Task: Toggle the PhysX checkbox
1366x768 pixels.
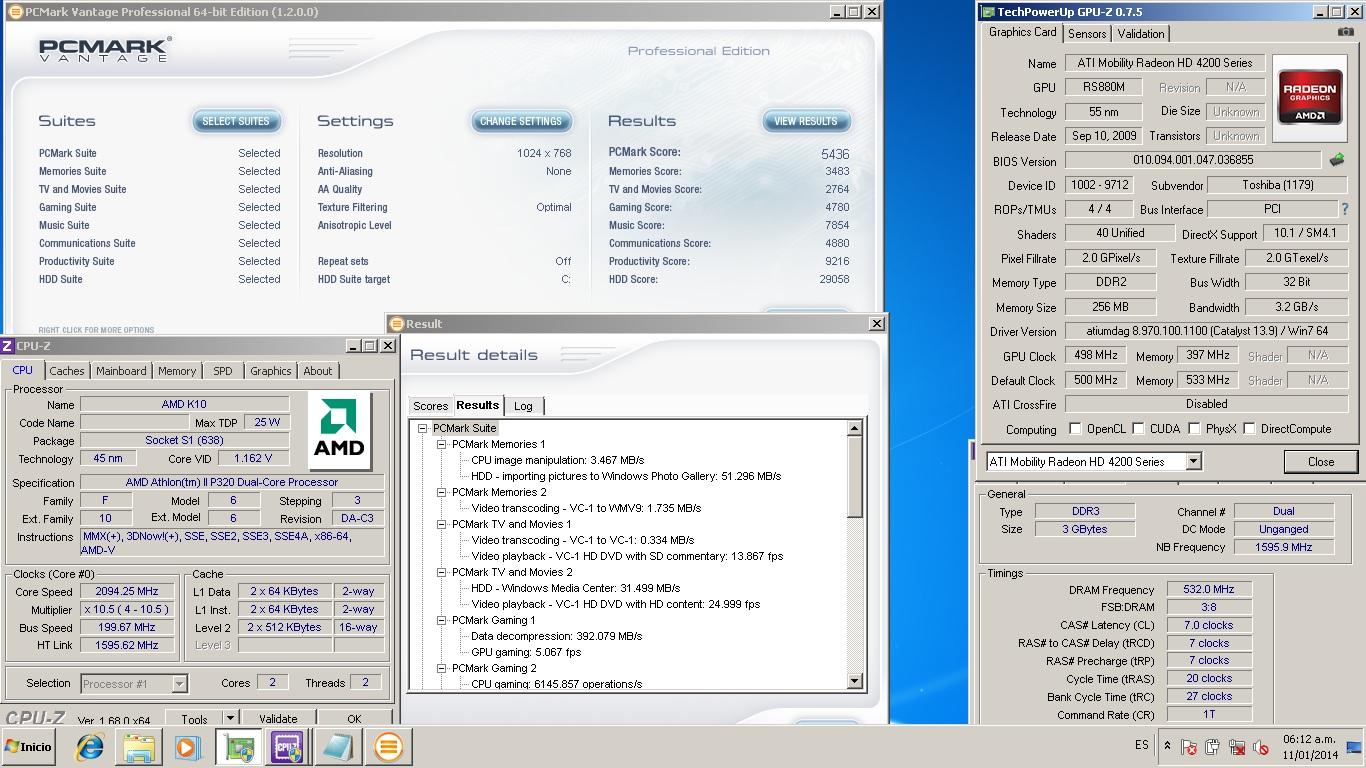Action: click(x=1194, y=429)
